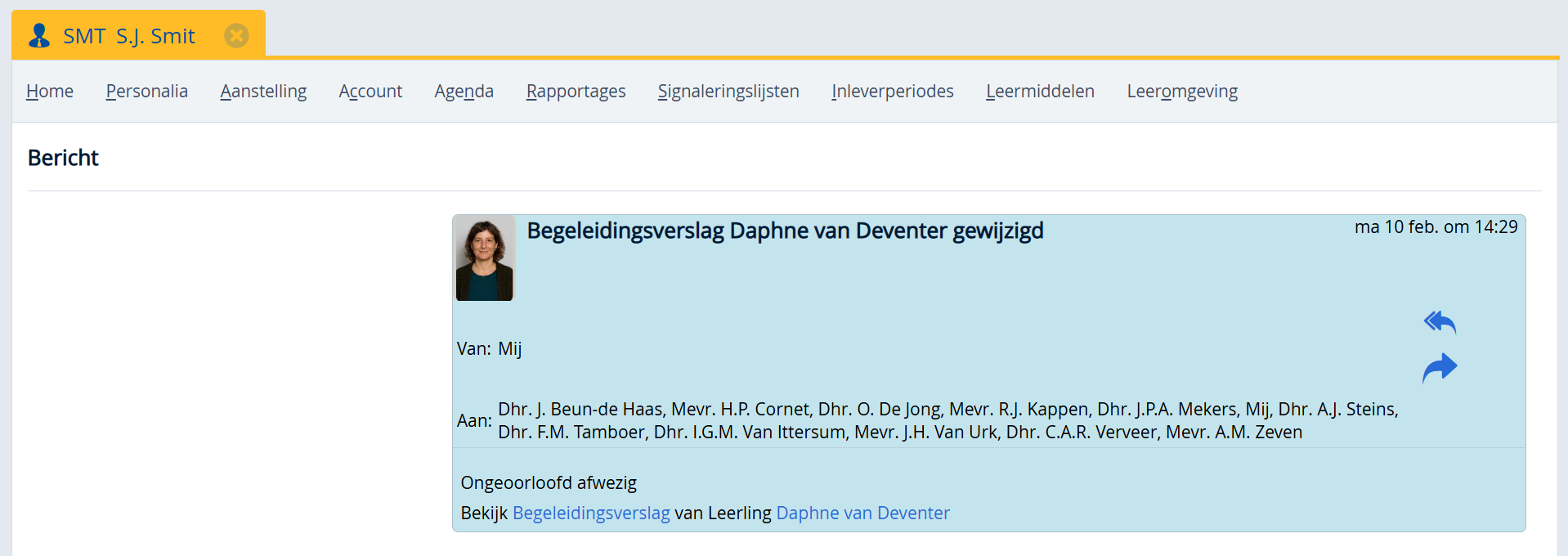Screen dimensions: 1568x556
Task: Open the Begeleidingsverslag link
Action: click(x=591, y=513)
